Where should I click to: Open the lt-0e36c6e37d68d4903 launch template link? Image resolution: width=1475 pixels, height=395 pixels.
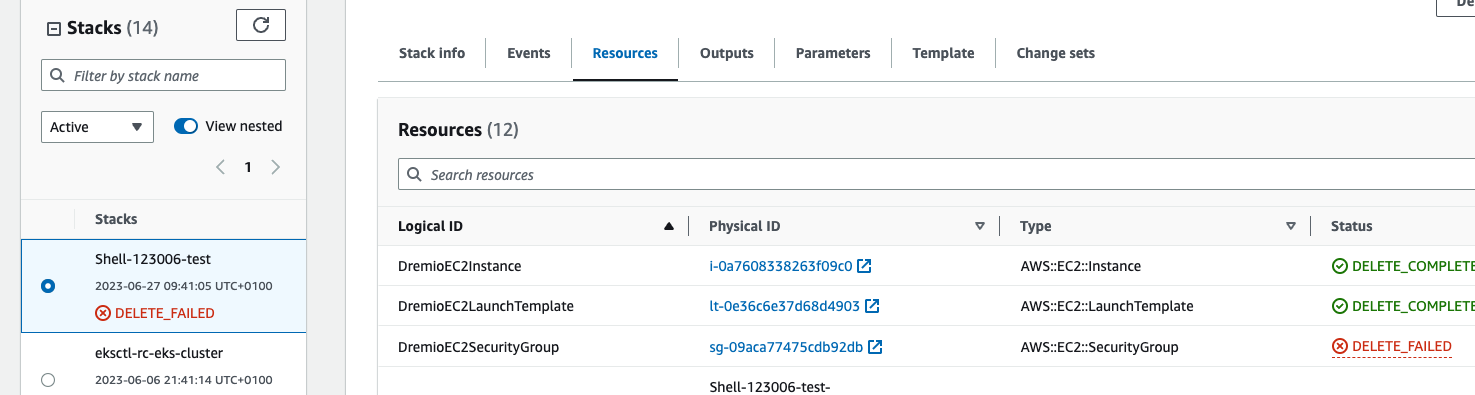pyautogui.click(x=784, y=306)
